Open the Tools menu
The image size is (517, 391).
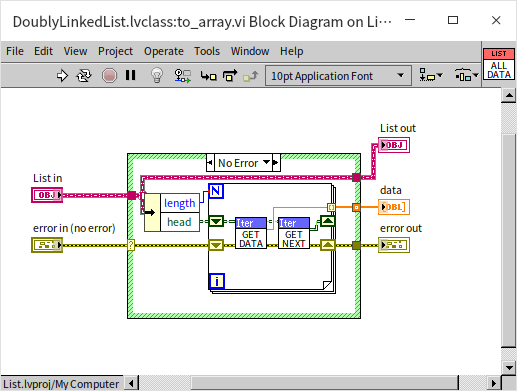pos(207,51)
